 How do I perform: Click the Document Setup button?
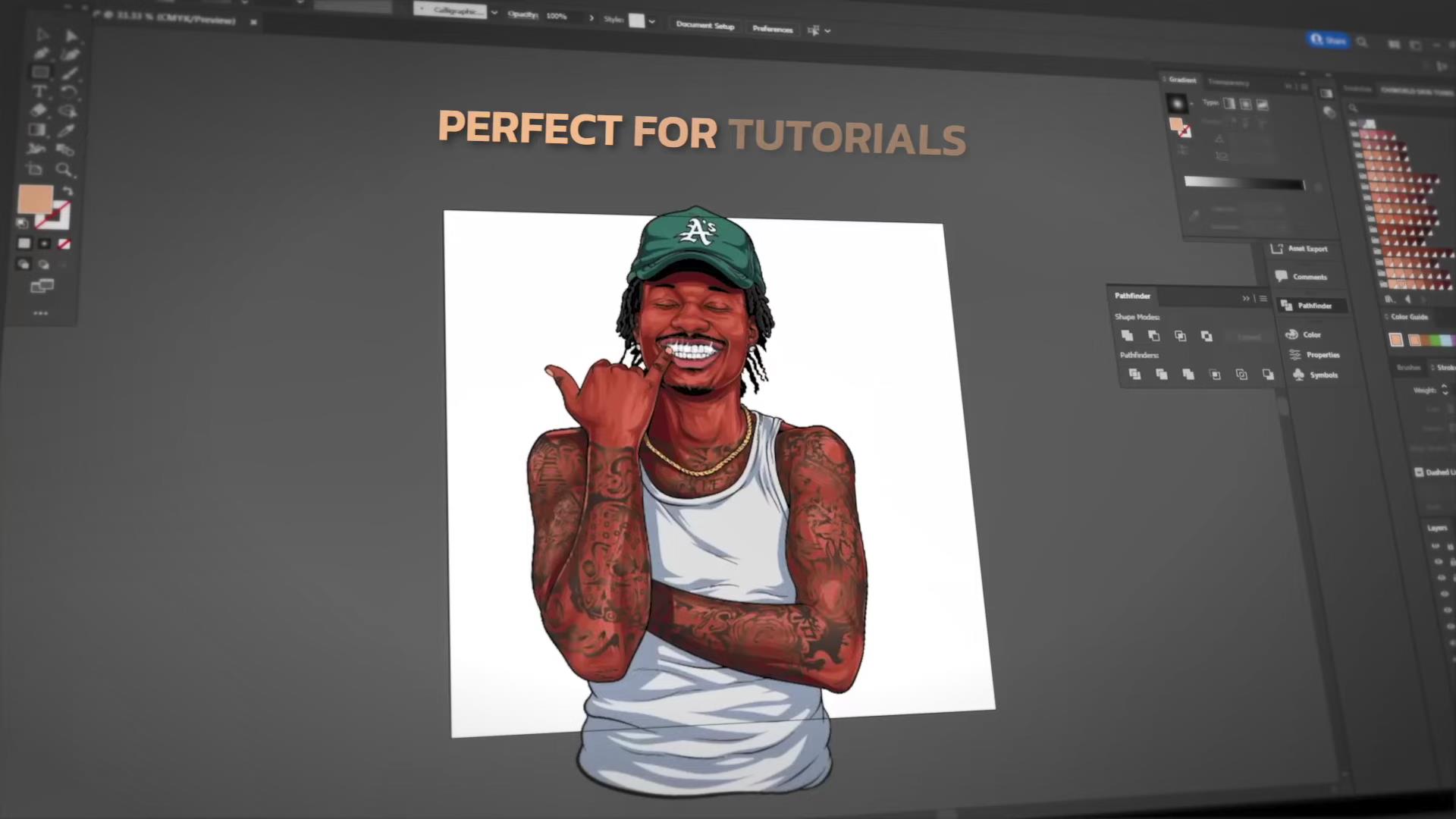(x=705, y=26)
